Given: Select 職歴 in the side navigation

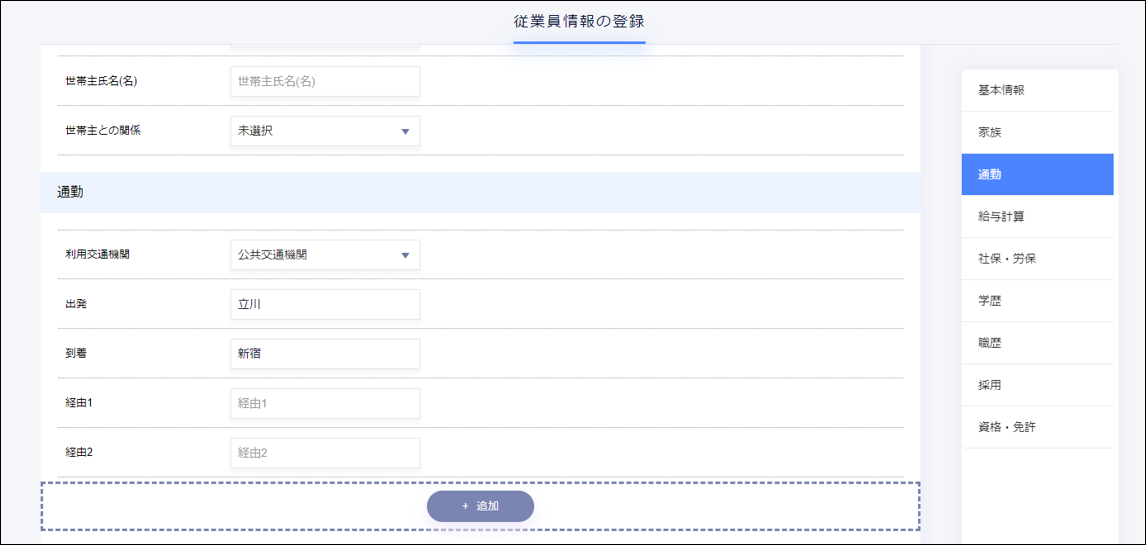Looking at the screenshot, I should coord(1037,342).
